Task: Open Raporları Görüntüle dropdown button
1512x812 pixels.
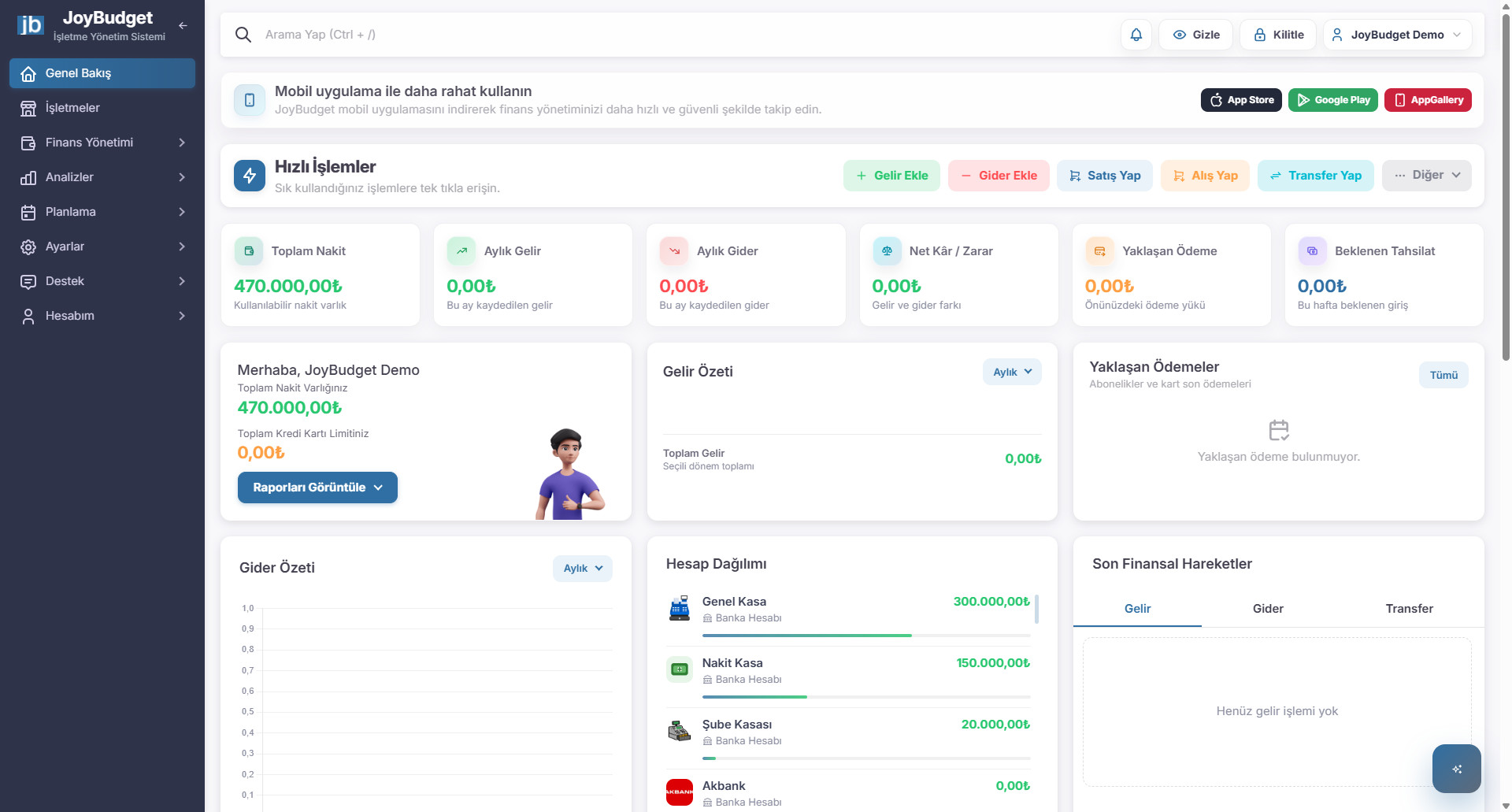Action: tap(317, 488)
